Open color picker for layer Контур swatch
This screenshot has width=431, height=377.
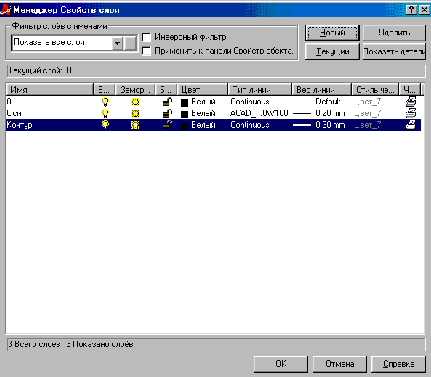click(x=184, y=126)
